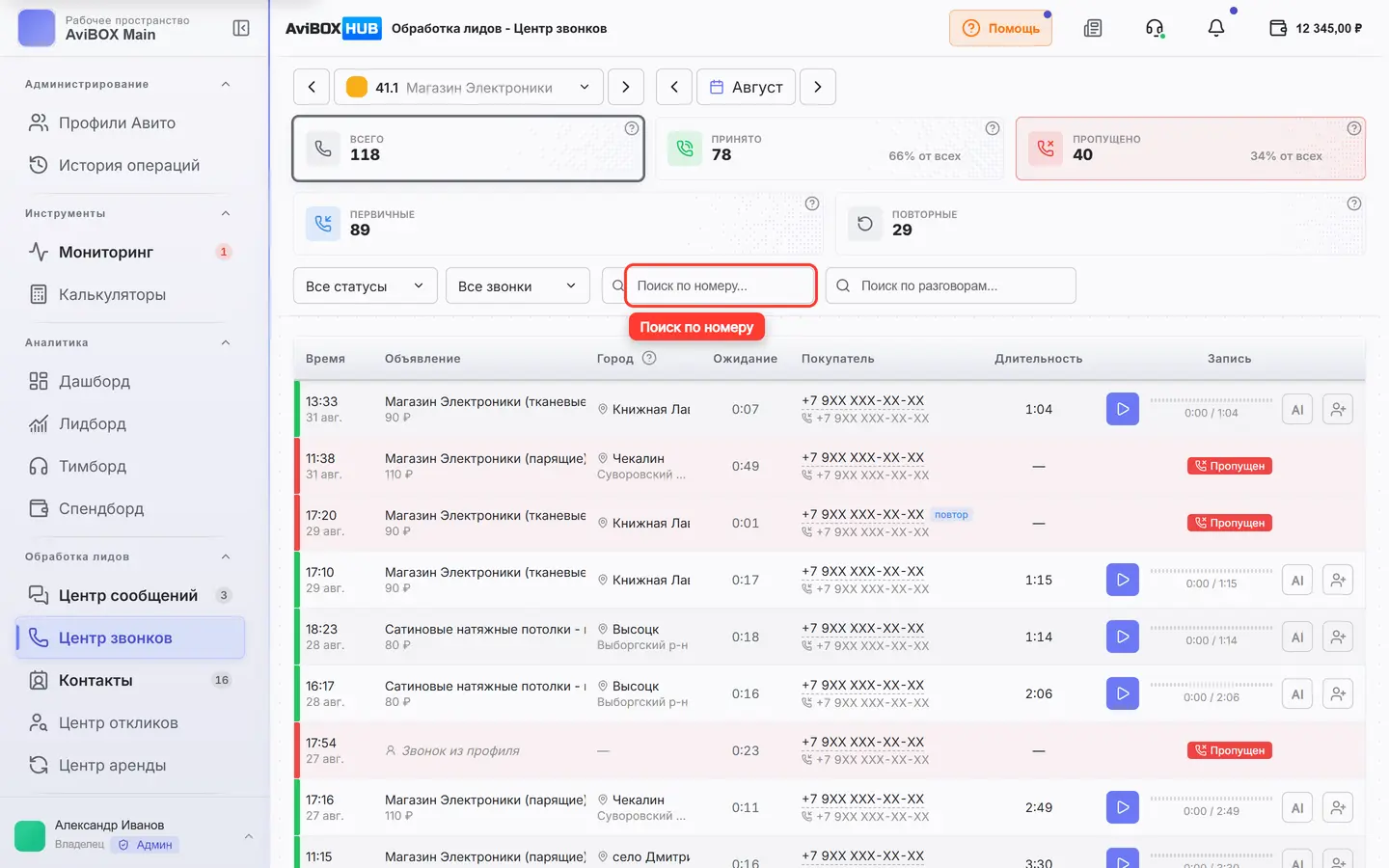The width and height of the screenshot is (1389, 868).
Task: Open the news feed icon in header
Action: pos(1093,28)
